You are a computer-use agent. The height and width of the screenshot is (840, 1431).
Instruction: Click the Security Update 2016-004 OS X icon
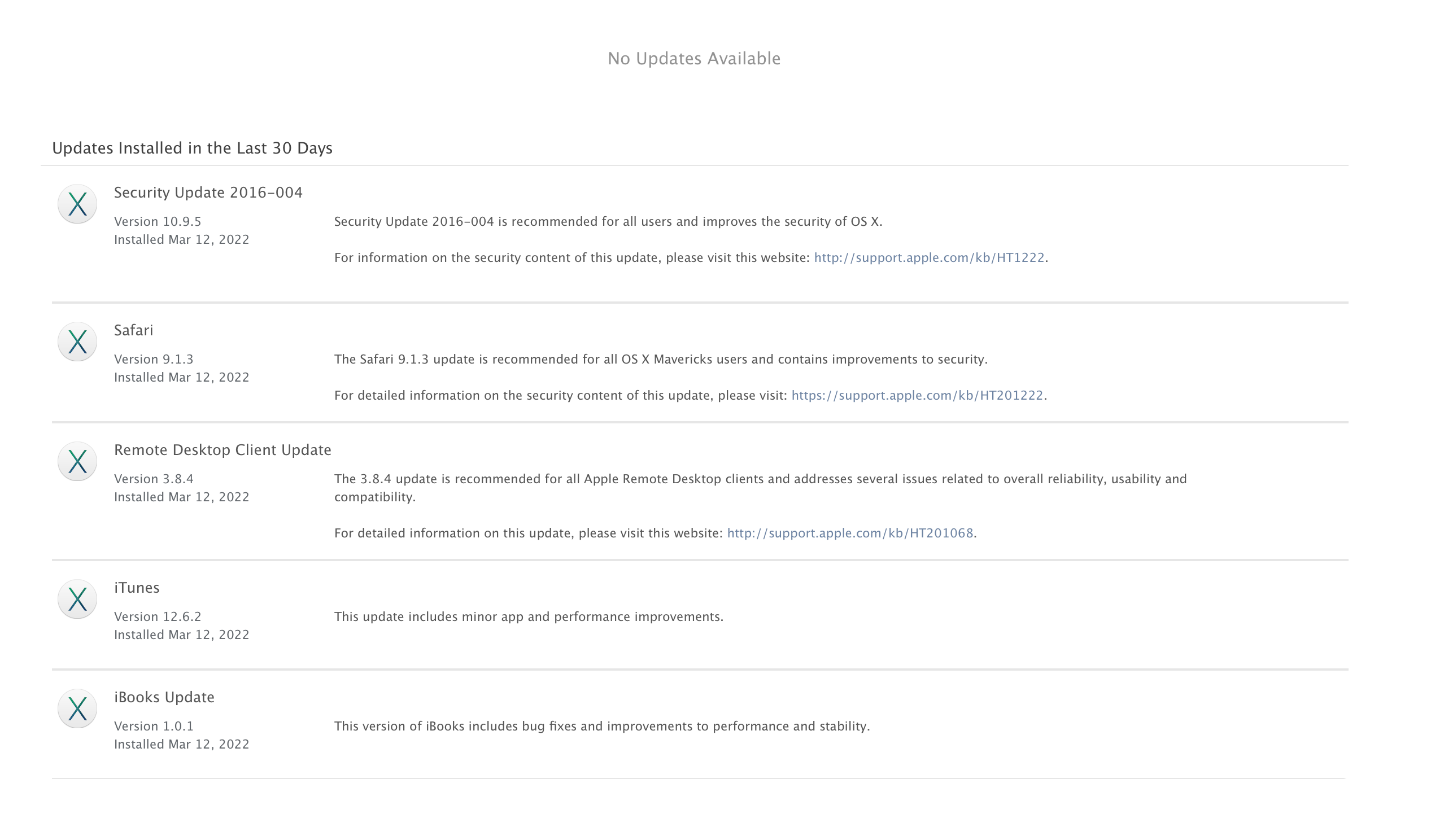pyautogui.click(x=77, y=204)
